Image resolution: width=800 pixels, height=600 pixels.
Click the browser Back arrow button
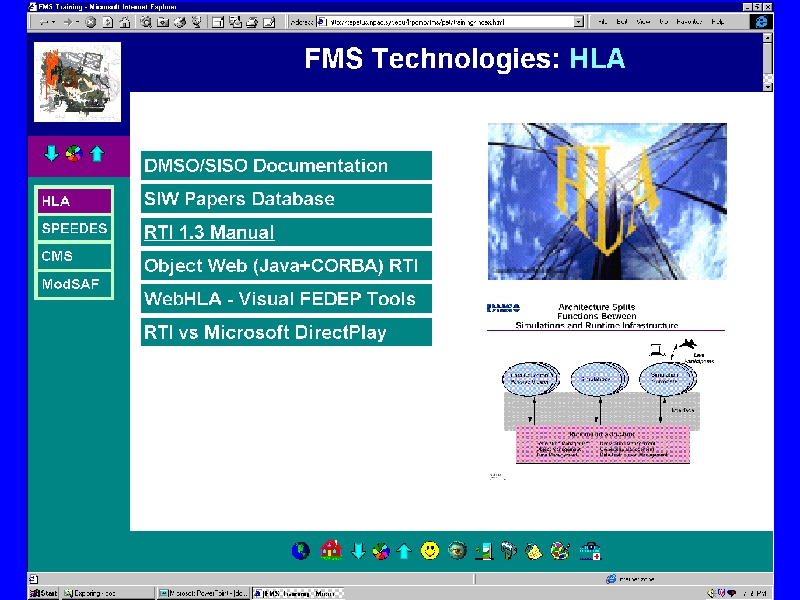43,22
